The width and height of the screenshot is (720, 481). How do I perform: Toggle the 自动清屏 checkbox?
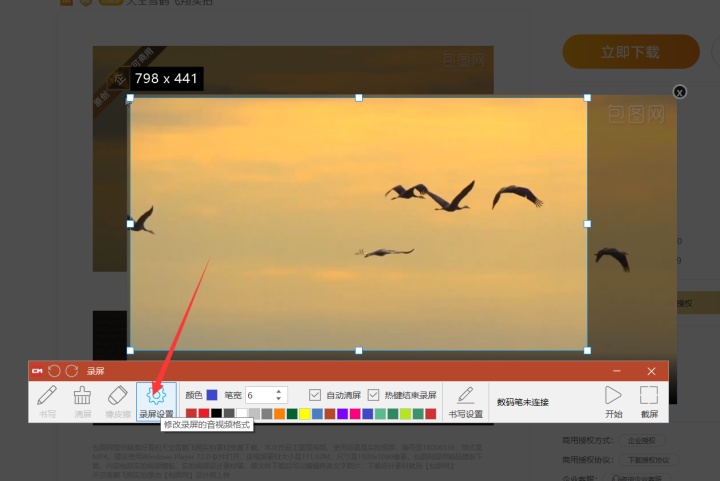(x=315, y=395)
